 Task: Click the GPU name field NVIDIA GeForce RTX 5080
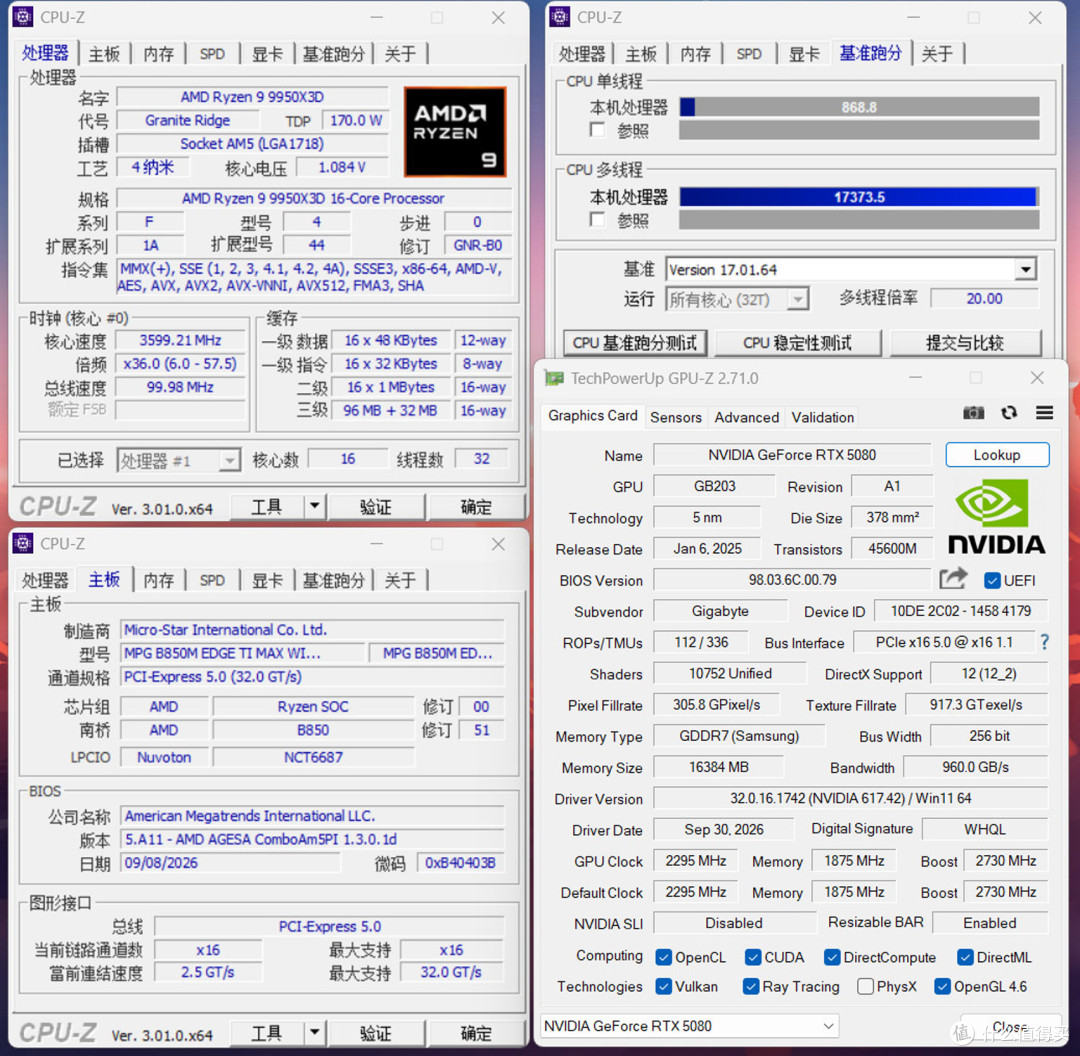792,455
